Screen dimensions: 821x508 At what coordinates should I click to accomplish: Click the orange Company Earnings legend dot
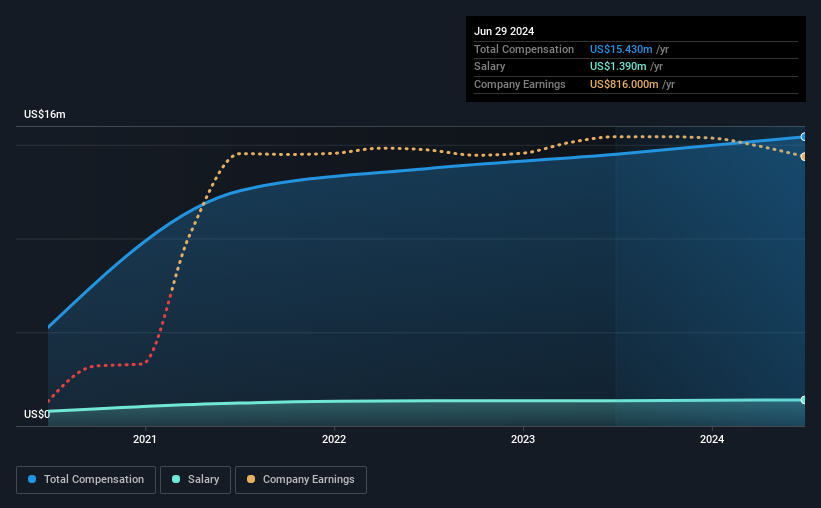[x=251, y=479]
